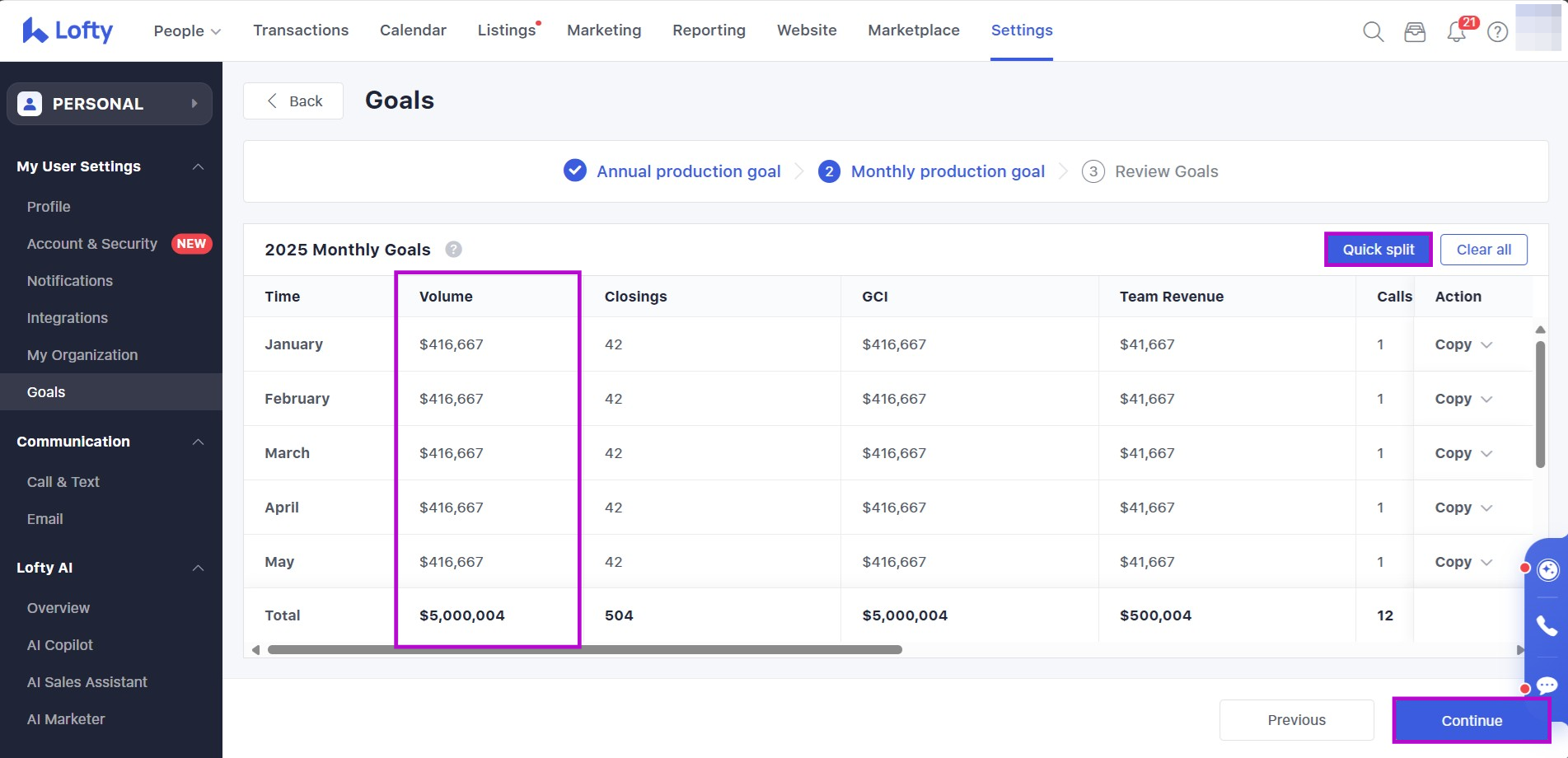Open the People menu dropdown
The width and height of the screenshot is (1568, 758).
click(187, 30)
